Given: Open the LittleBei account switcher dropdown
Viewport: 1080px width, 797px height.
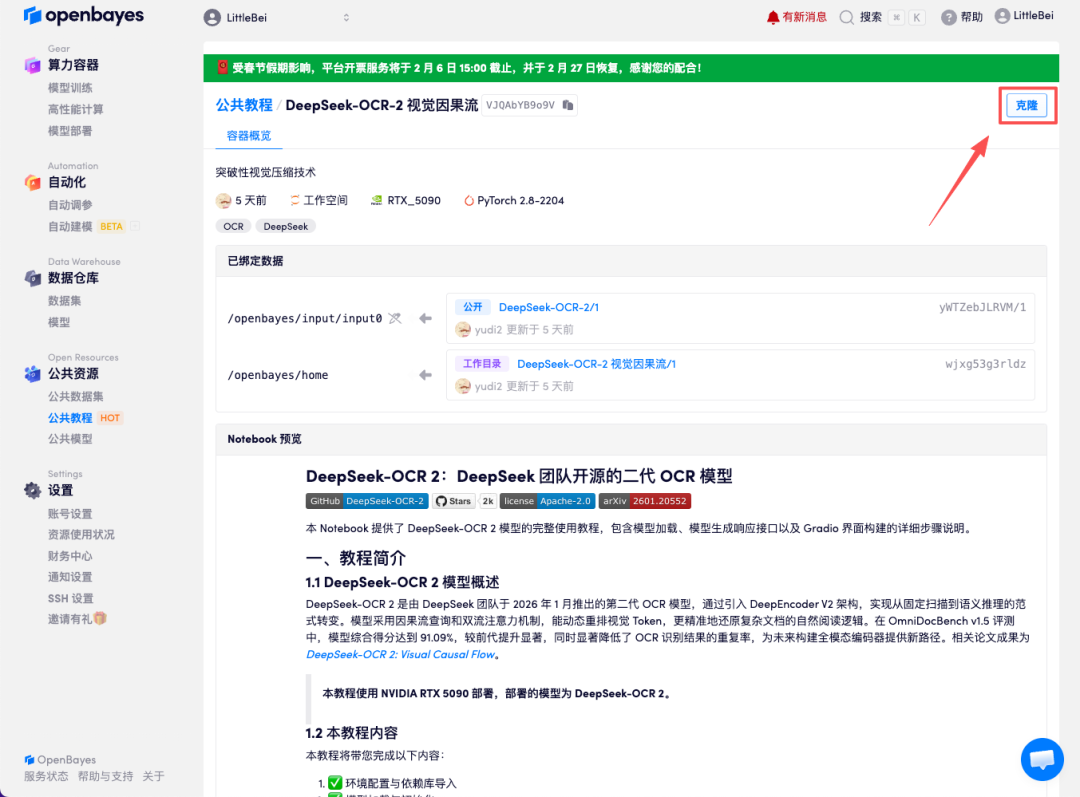Looking at the screenshot, I should [x=278, y=18].
